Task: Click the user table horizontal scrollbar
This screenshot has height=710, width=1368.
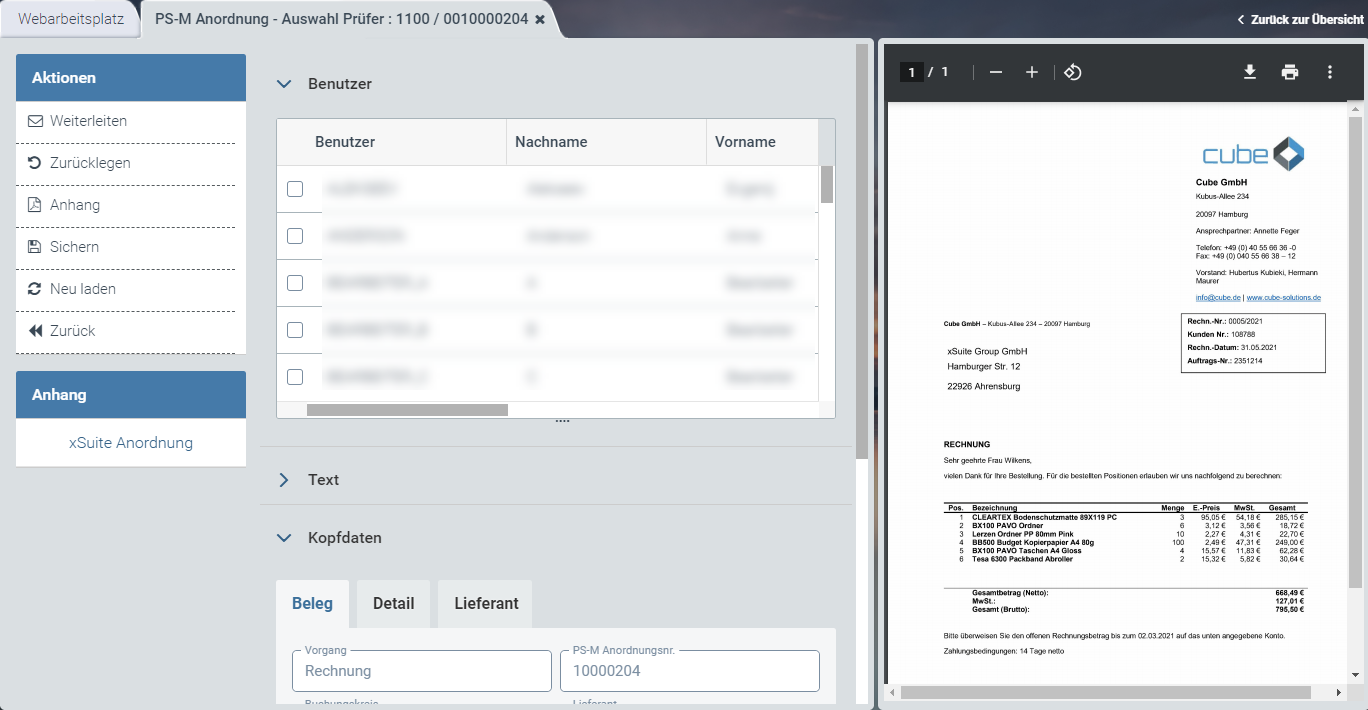Action: pyautogui.click(x=407, y=410)
